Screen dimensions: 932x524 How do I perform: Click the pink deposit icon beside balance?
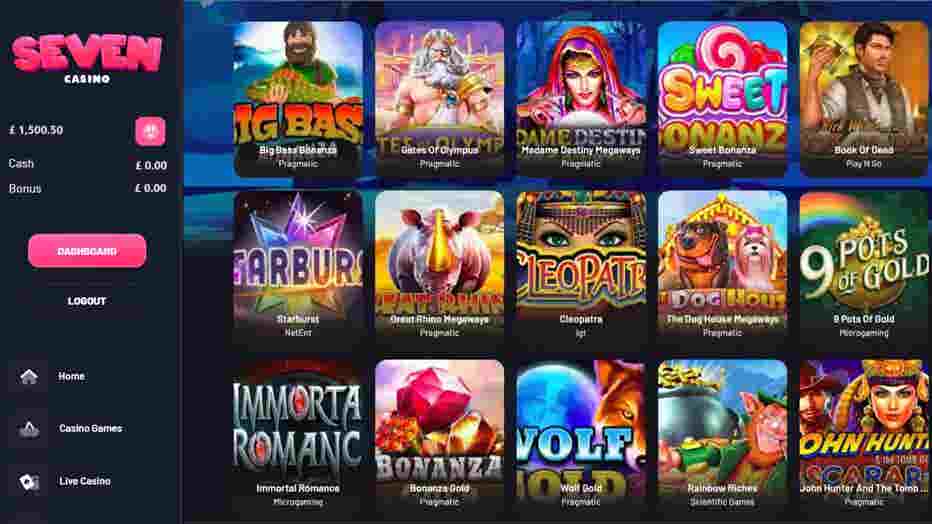pos(150,131)
